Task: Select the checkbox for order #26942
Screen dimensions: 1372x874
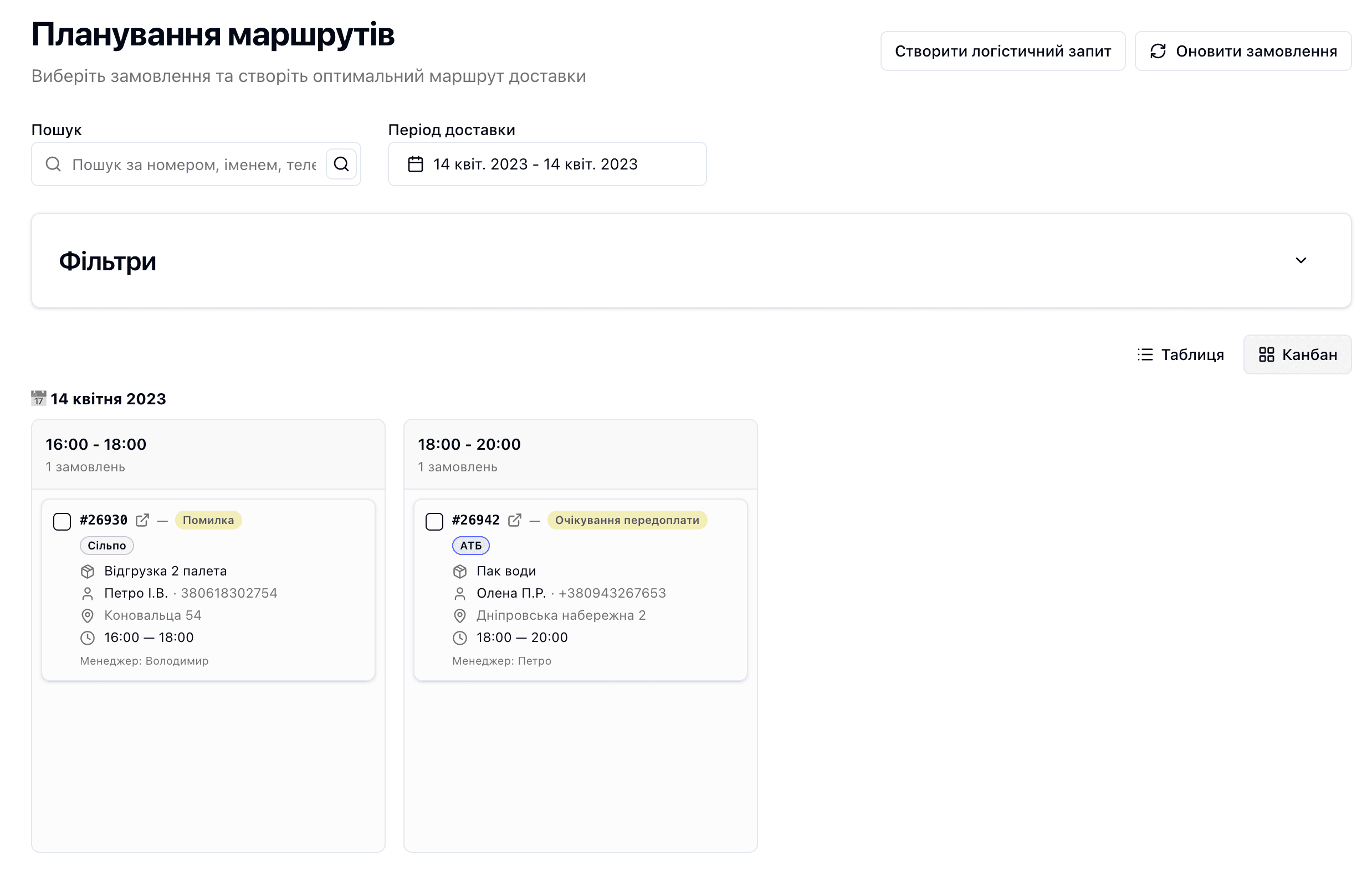Action: pyautogui.click(x=434, y=521)
